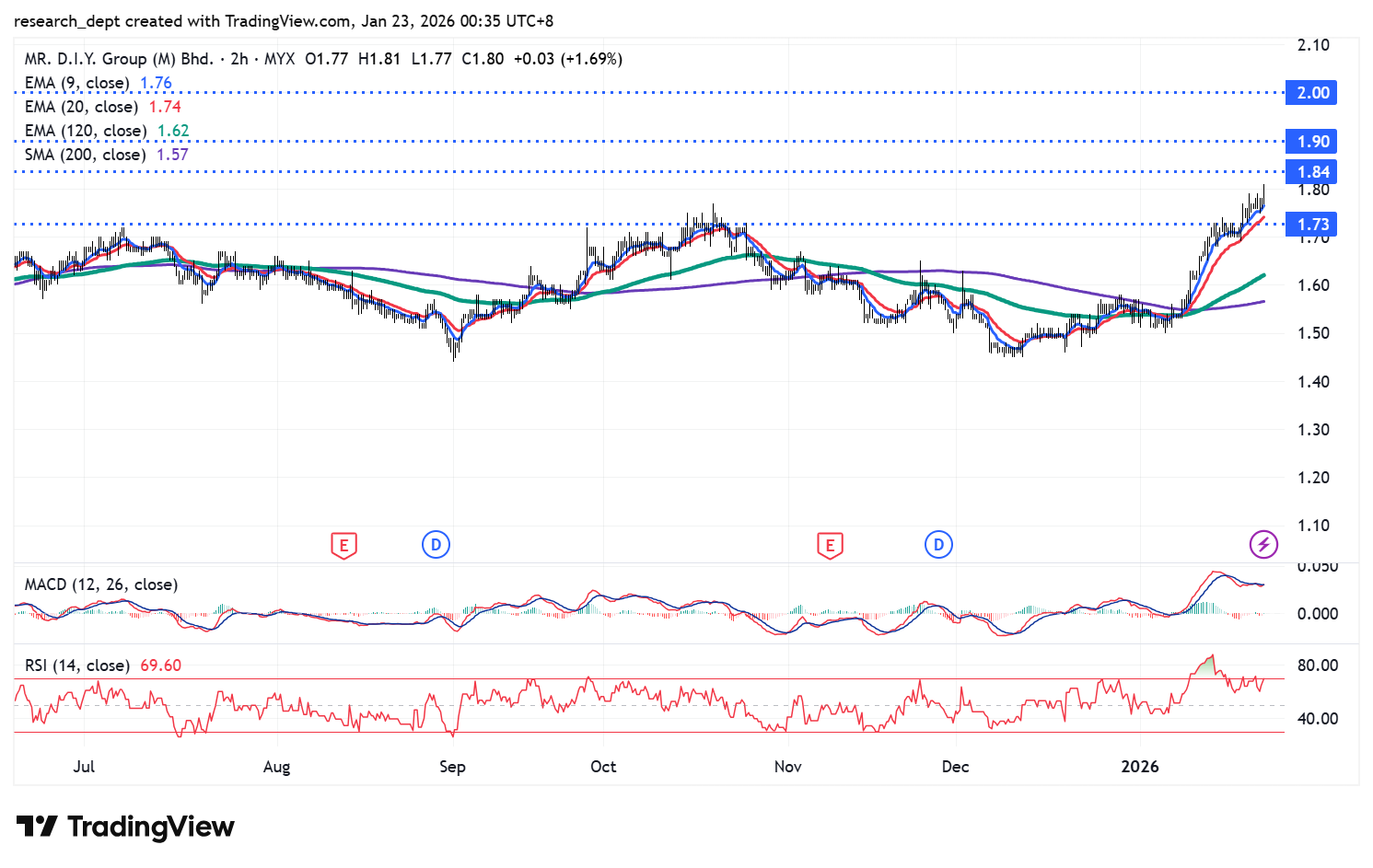Click the 2026 label on time axis

pos(1140,767)
